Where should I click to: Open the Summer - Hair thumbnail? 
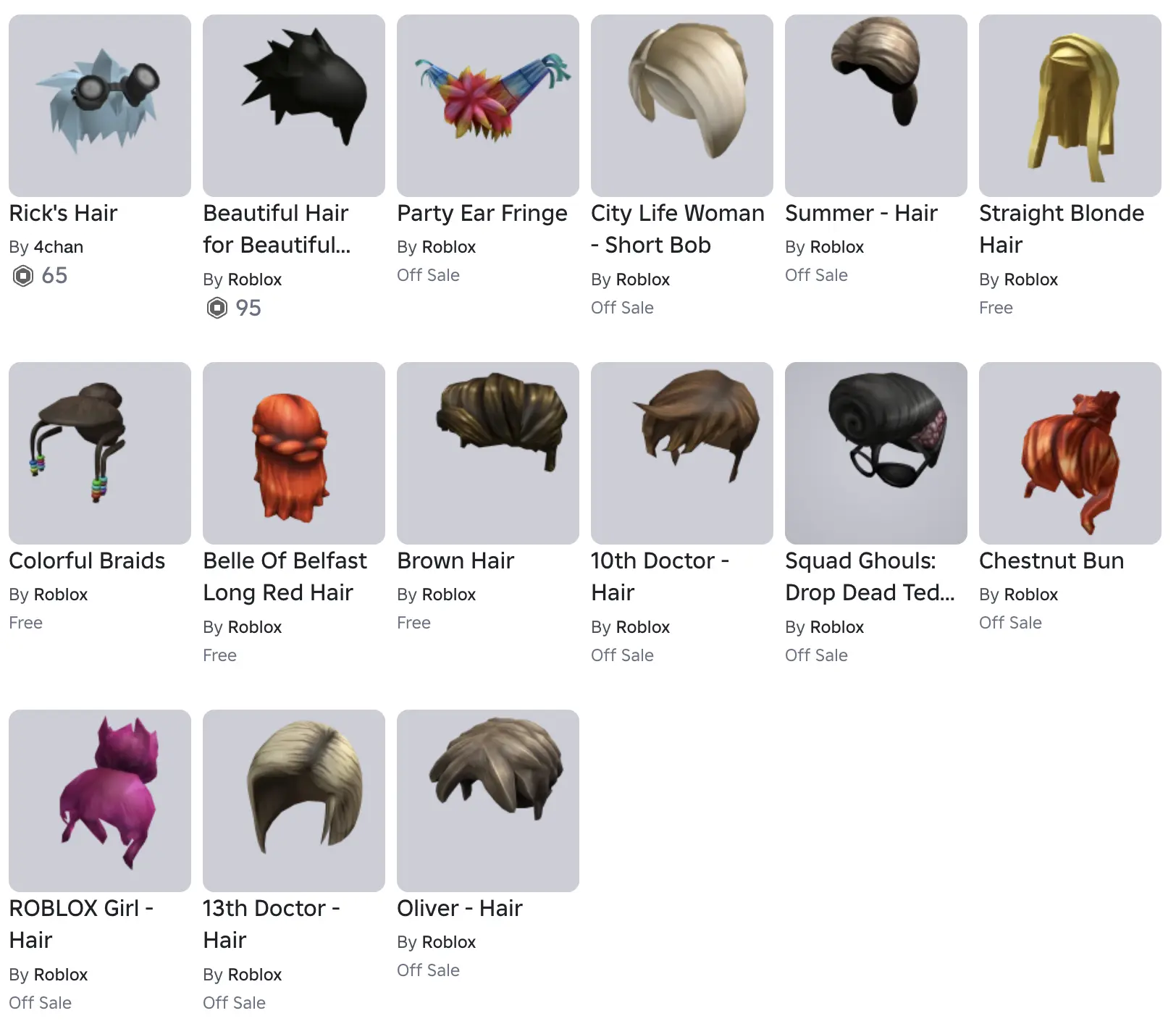tap(876, 106)
